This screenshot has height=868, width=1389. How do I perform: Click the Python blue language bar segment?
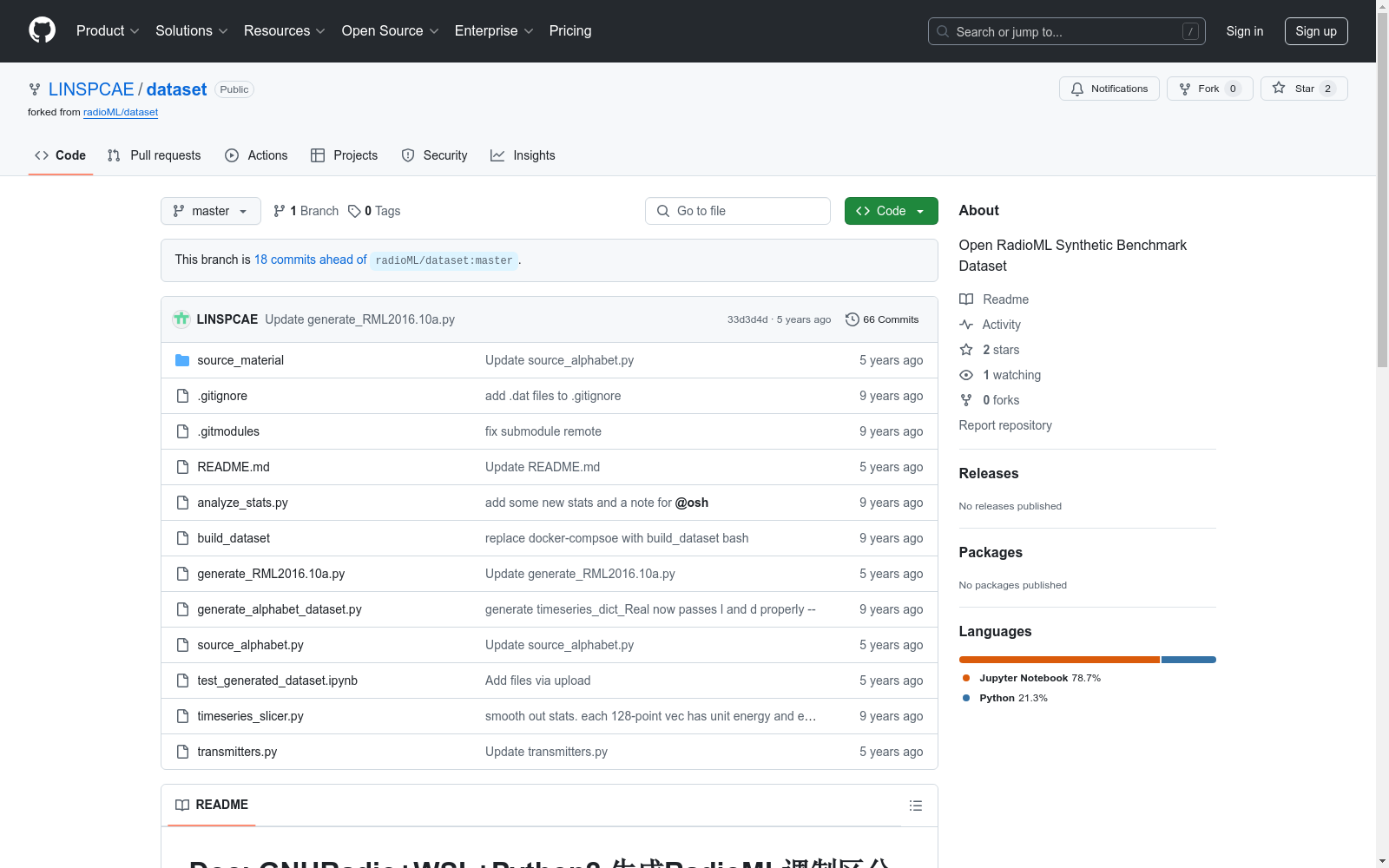click(x=1188, y=660)
